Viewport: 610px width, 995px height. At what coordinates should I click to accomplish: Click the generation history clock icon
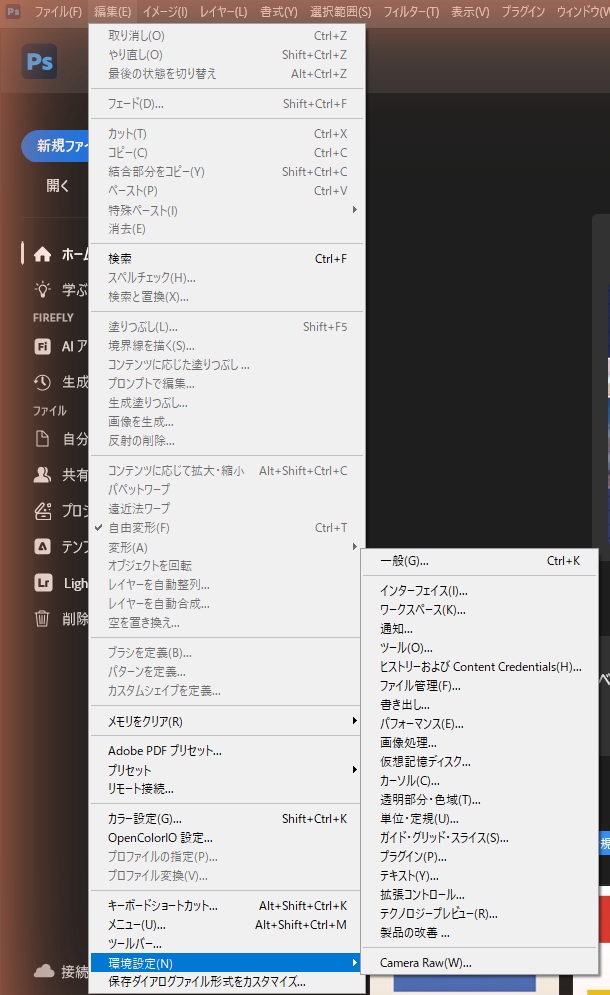(43, 382)
